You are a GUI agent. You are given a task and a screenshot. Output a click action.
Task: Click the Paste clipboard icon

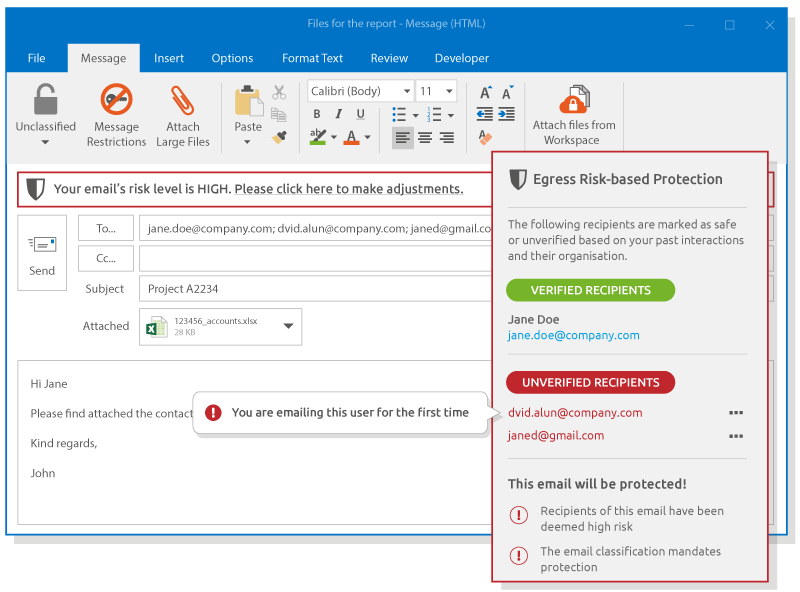(x=248, y=101)
